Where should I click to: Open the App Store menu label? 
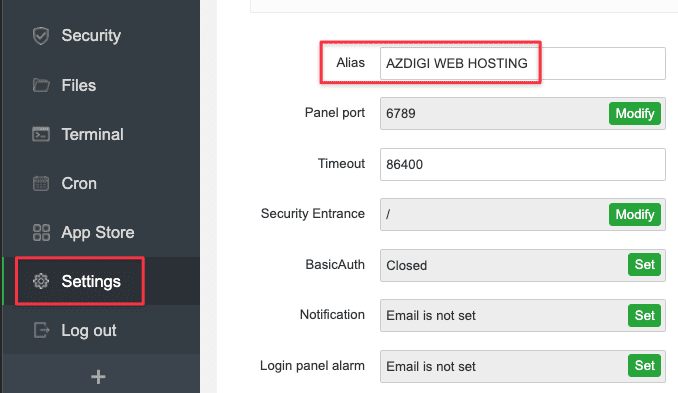coord(98,233)
